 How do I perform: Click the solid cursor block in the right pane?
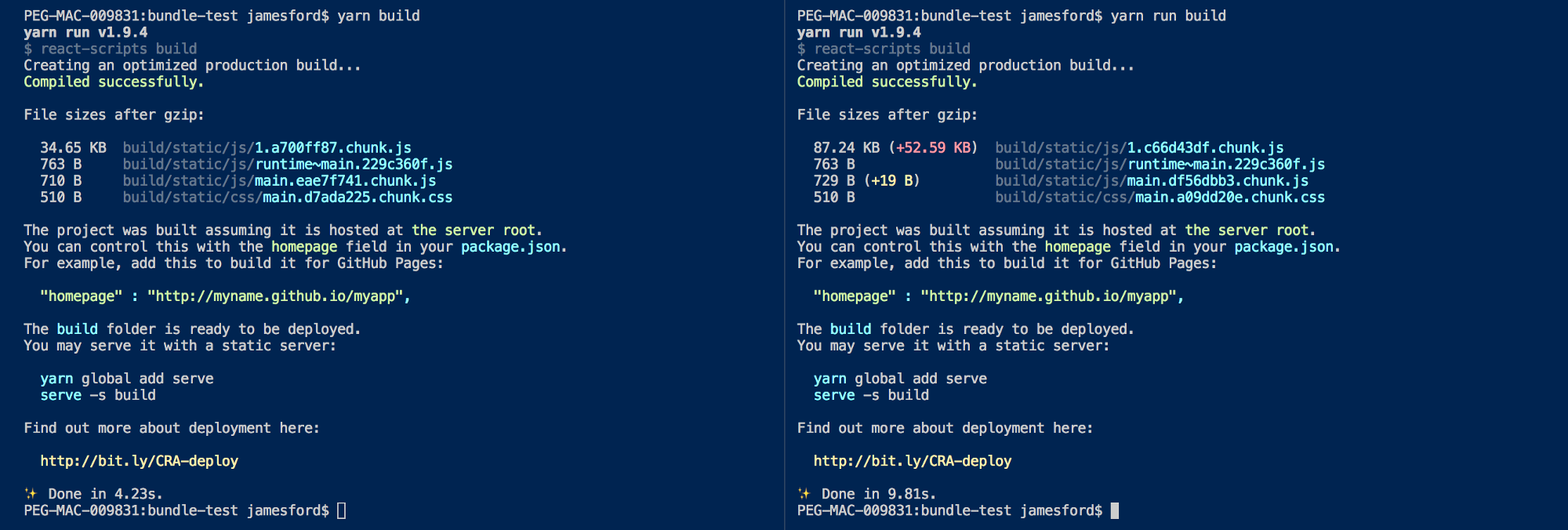point(1115,510)
